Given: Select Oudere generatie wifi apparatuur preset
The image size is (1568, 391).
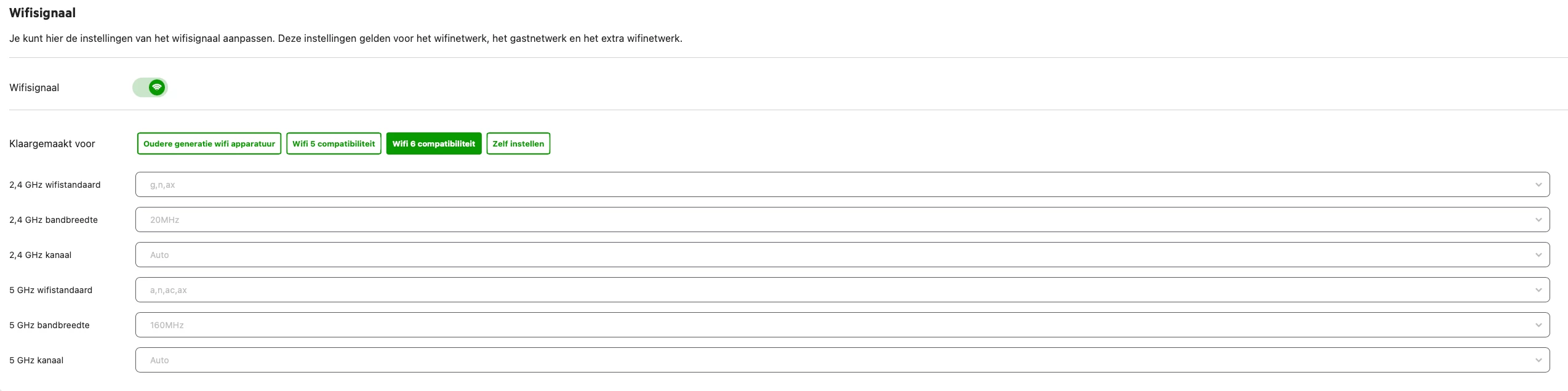Looking at the screenshot, I should (209, 143).
